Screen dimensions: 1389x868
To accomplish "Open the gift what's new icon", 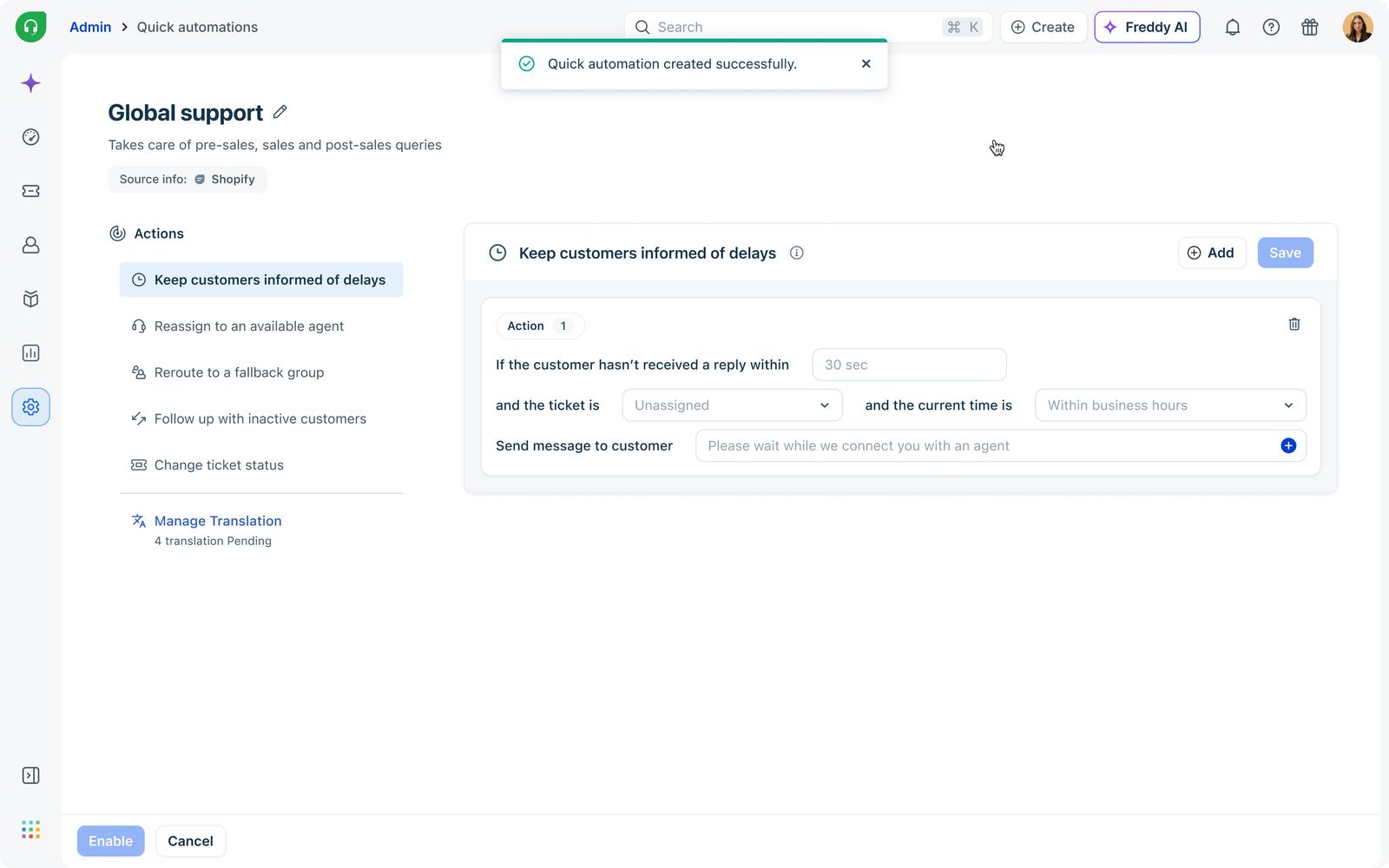I will [x=1310, y=27].
